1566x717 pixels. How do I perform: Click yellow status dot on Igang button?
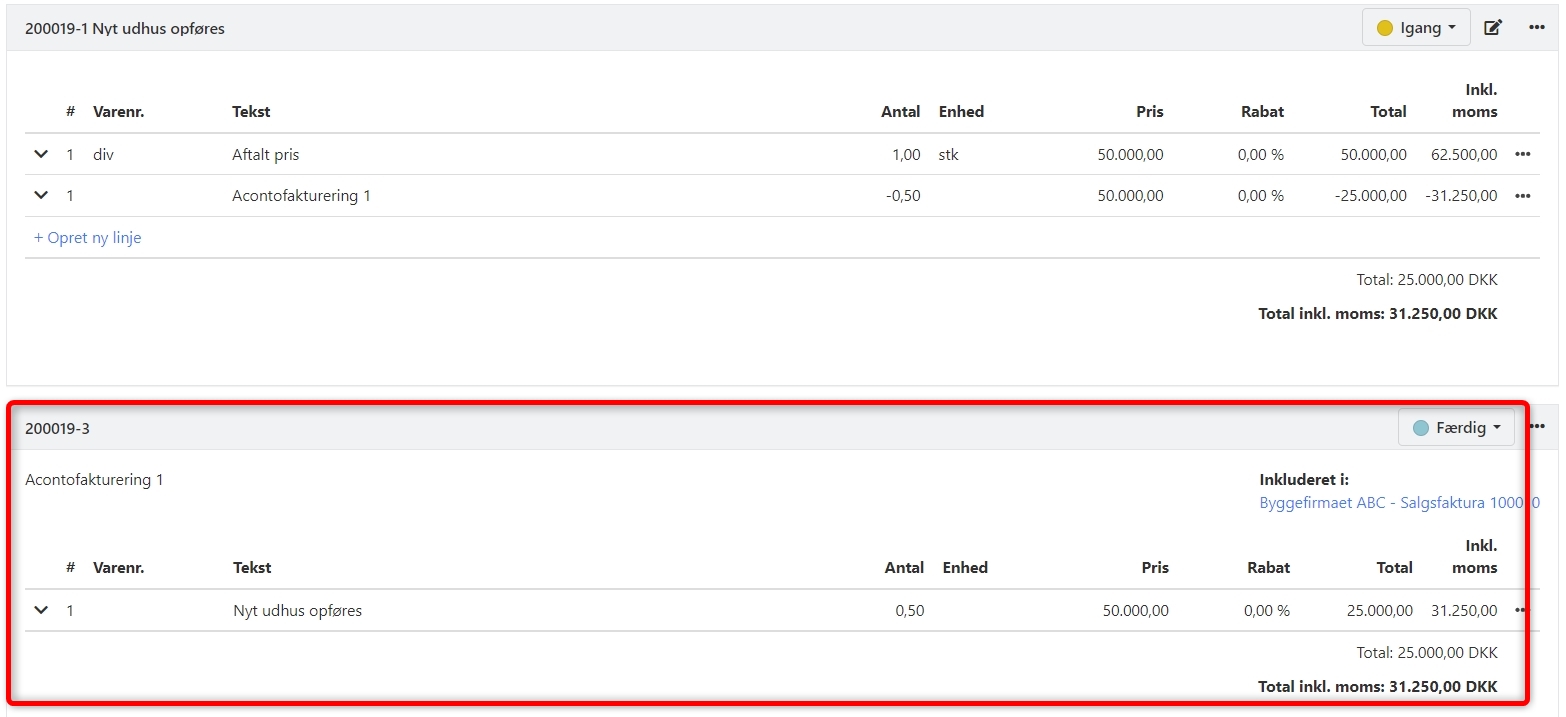click(x=1385, y=28)
